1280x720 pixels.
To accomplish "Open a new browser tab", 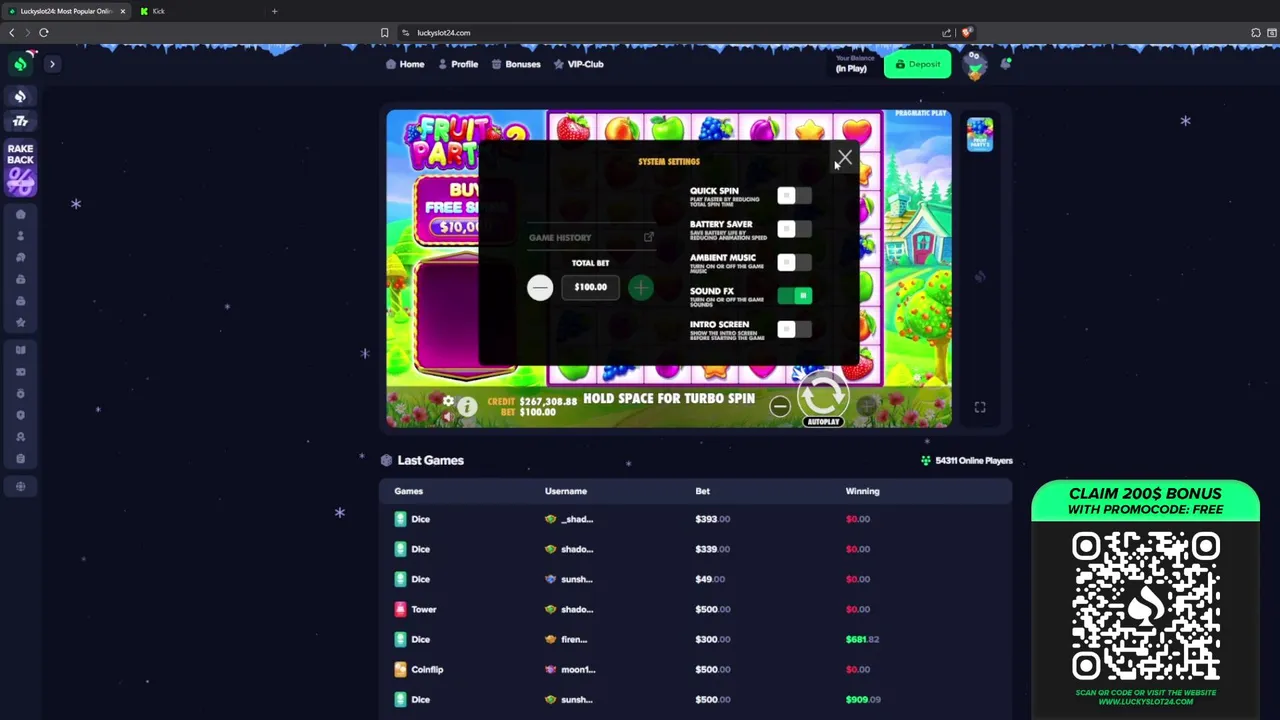I will point(274,11).
